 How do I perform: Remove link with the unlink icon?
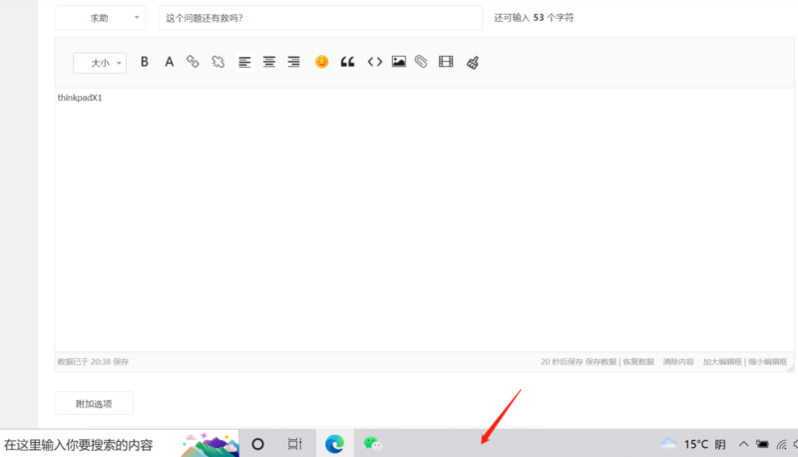tap(218, 62)
